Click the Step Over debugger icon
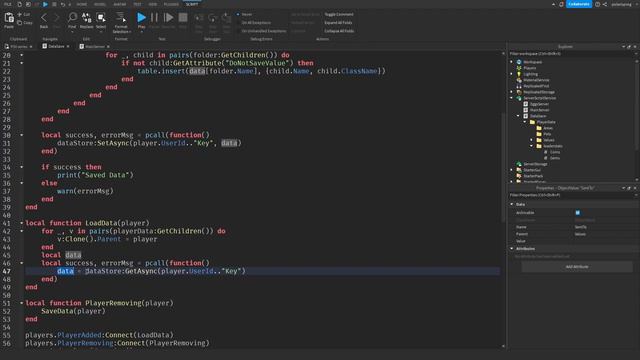 click(x=213, y=18)
